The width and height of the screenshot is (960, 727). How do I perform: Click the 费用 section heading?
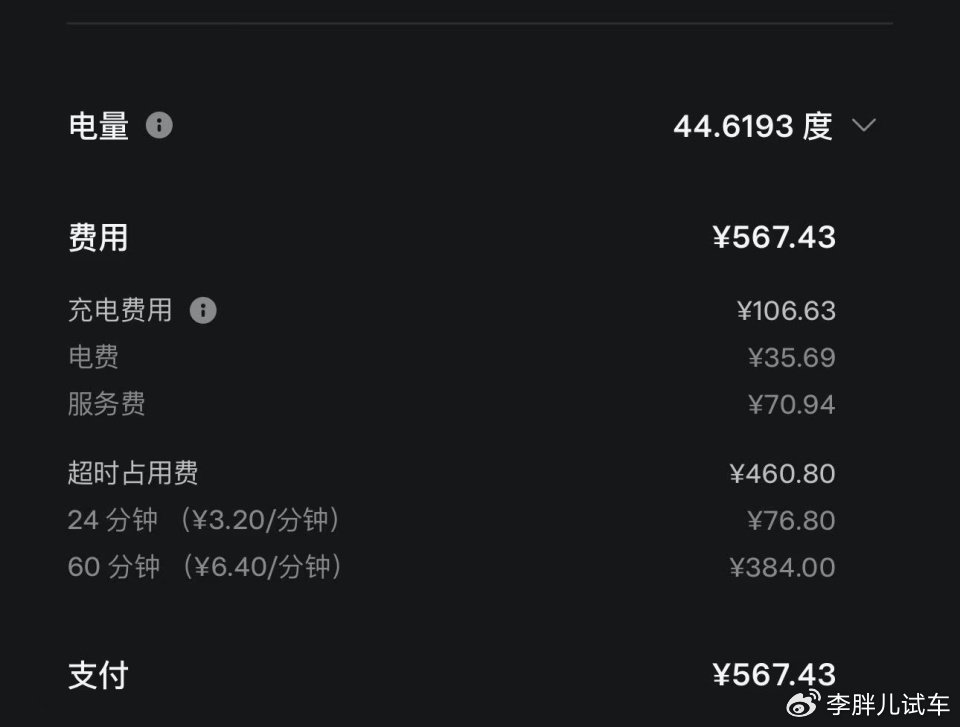pos(98,237)
